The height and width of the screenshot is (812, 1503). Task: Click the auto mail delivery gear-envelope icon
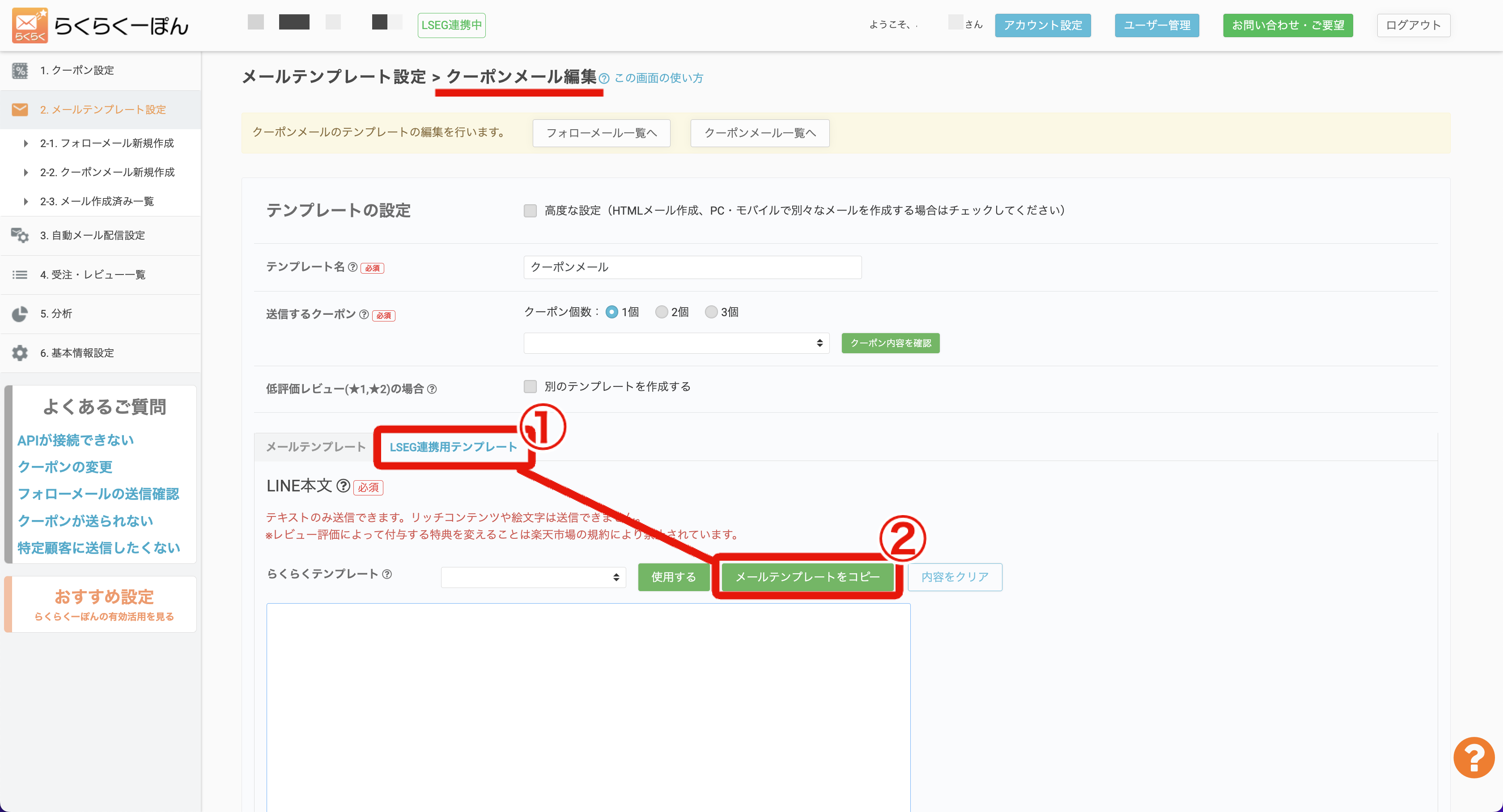(20, 235)
